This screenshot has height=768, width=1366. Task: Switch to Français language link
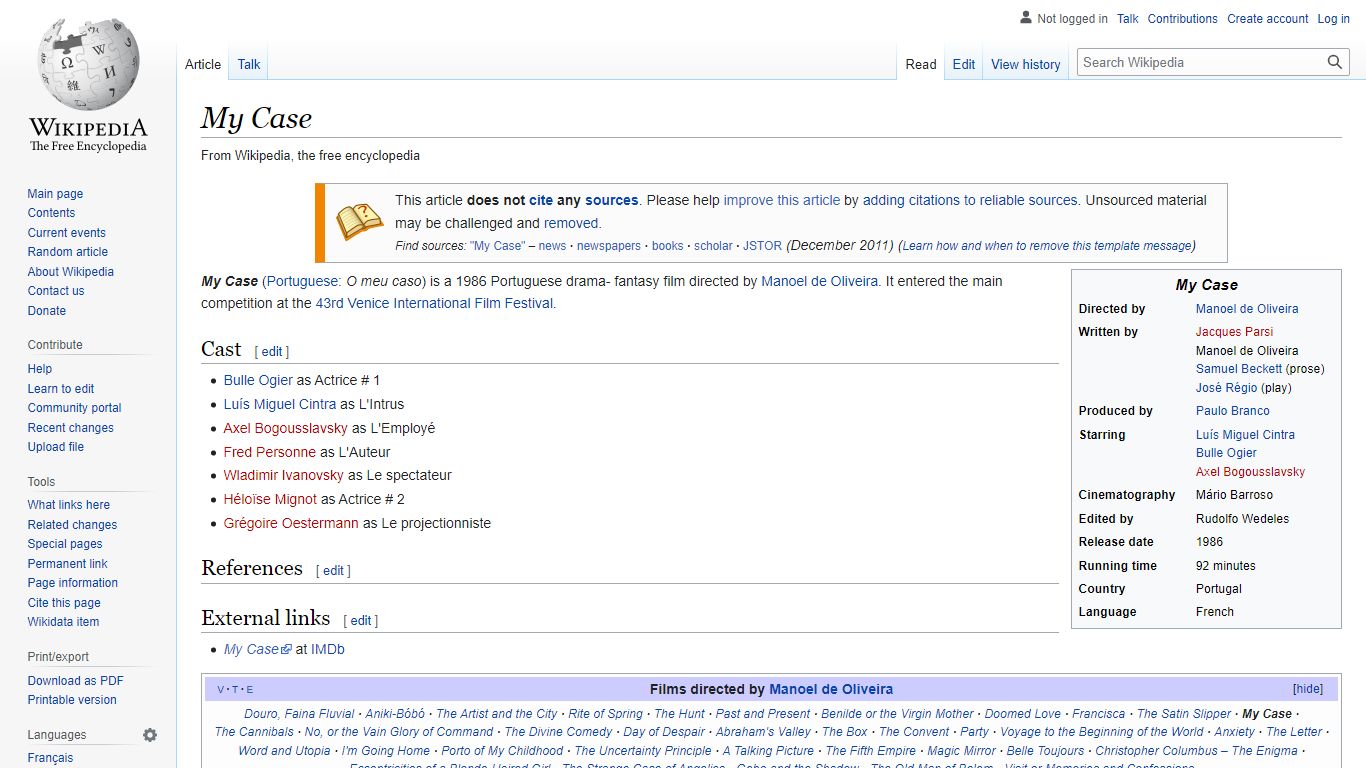[50, 758]
